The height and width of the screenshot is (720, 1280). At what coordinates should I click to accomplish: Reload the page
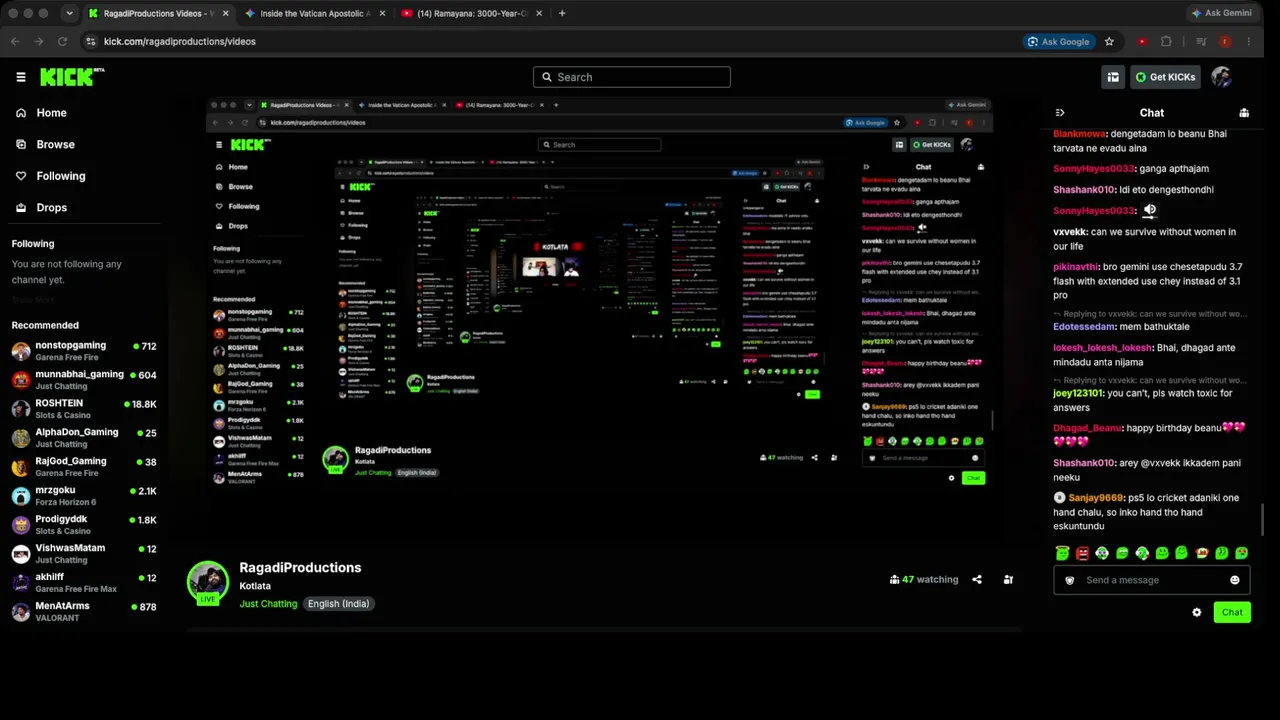tap(62, 42)
